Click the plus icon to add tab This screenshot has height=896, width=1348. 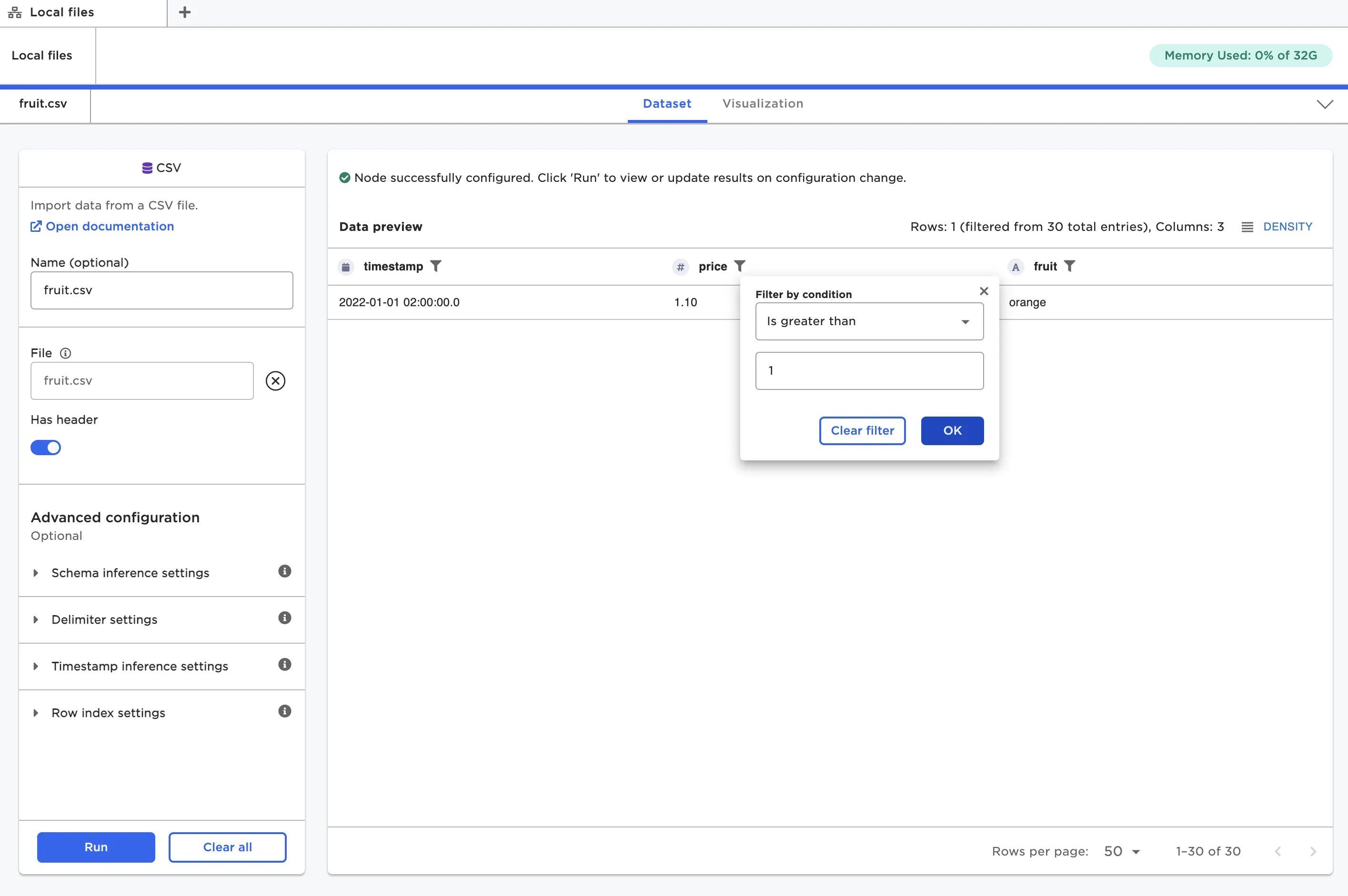click(x=184, y=12)
